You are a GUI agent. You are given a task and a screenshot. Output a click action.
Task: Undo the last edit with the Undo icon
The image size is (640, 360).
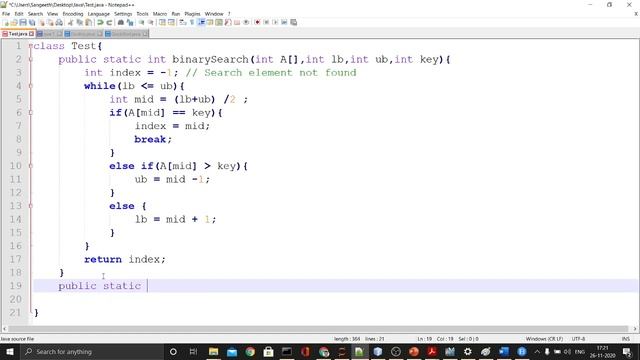coord(100,22)
